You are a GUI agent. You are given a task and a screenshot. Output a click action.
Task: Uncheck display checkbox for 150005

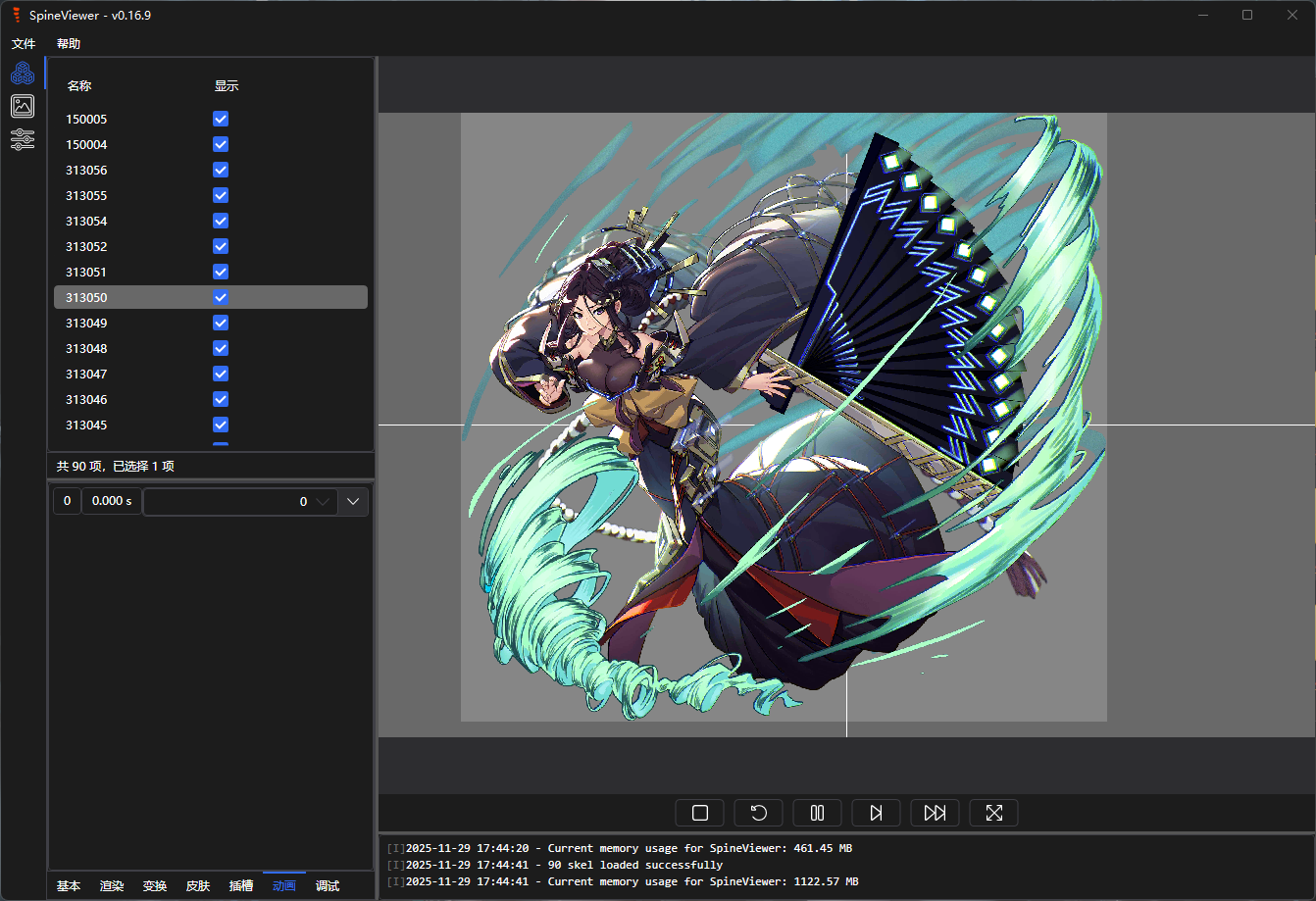tap(221, 119)
